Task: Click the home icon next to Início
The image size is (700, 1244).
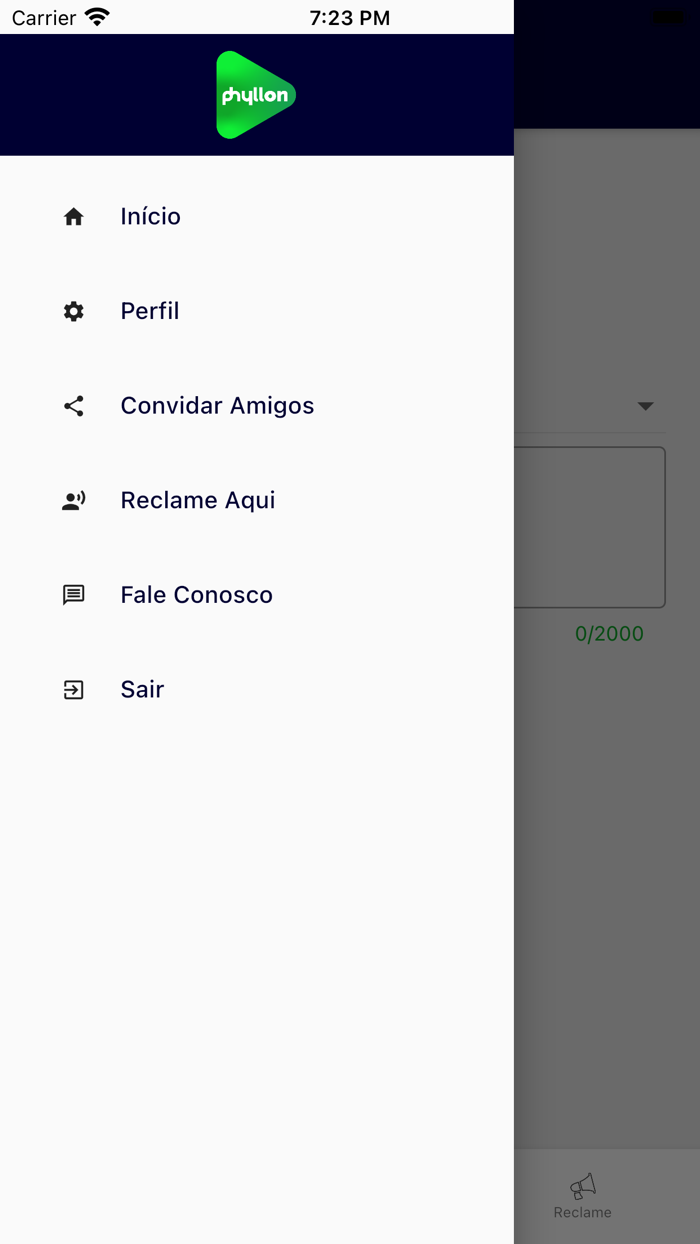Action: (73, 216)
